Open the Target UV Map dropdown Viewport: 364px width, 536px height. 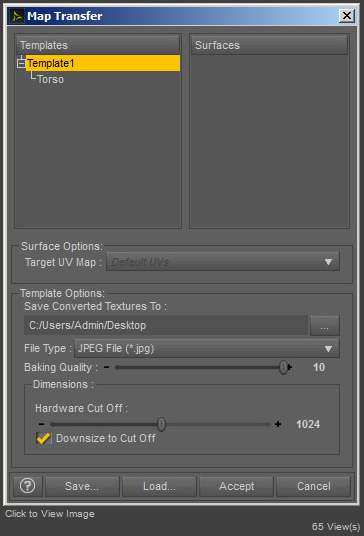coord(223,262)
